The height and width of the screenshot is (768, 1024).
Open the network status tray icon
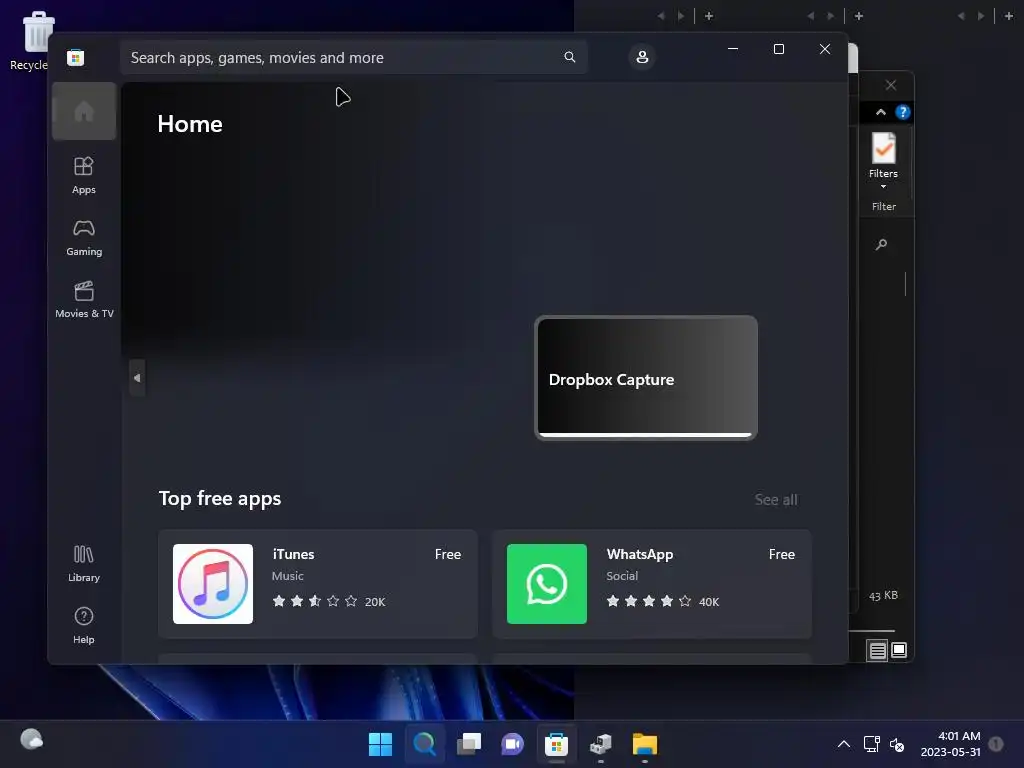coord(871,744)
